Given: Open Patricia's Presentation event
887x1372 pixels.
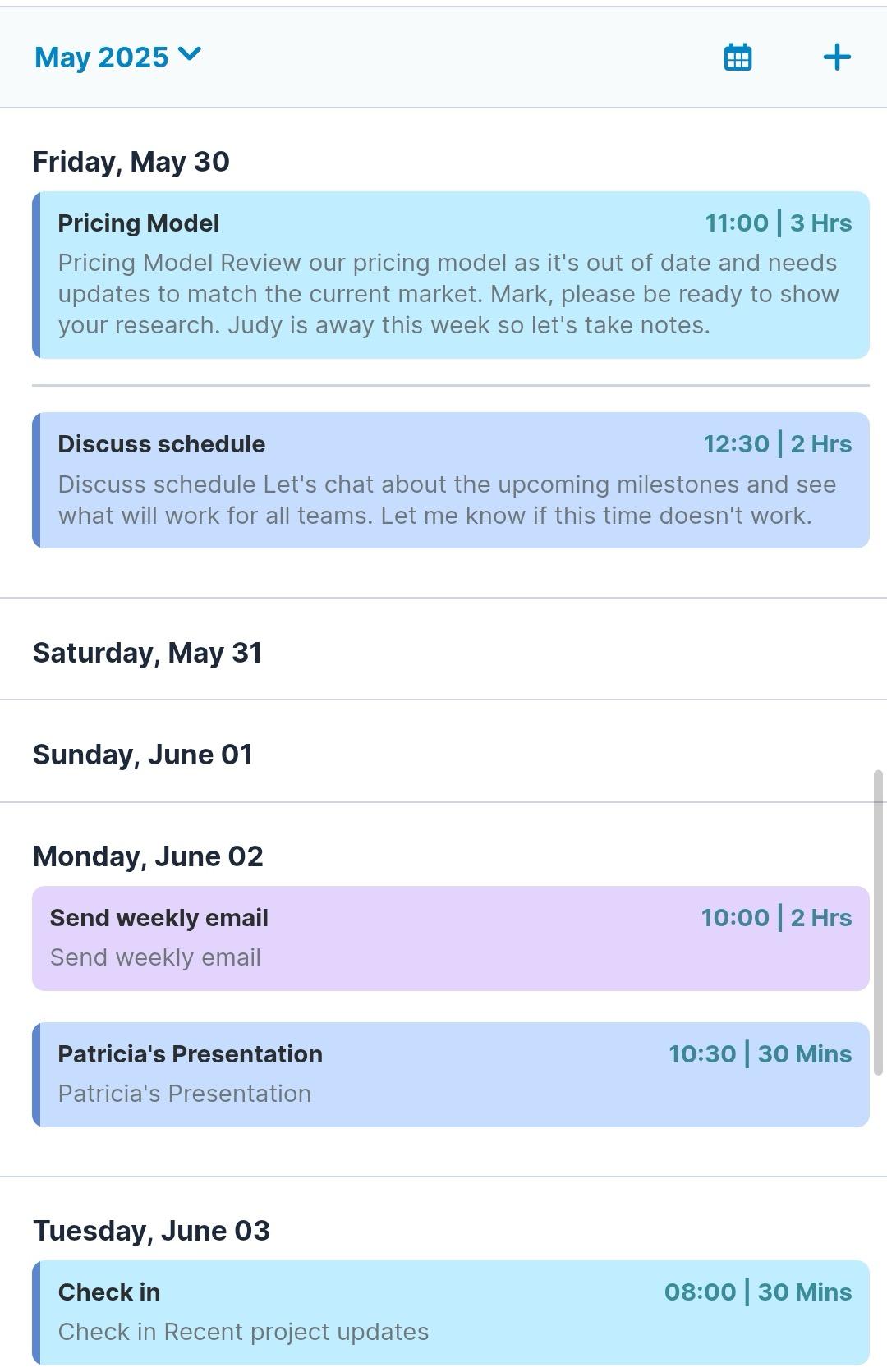Looking at the screenshot, I should pos(450,1075).
